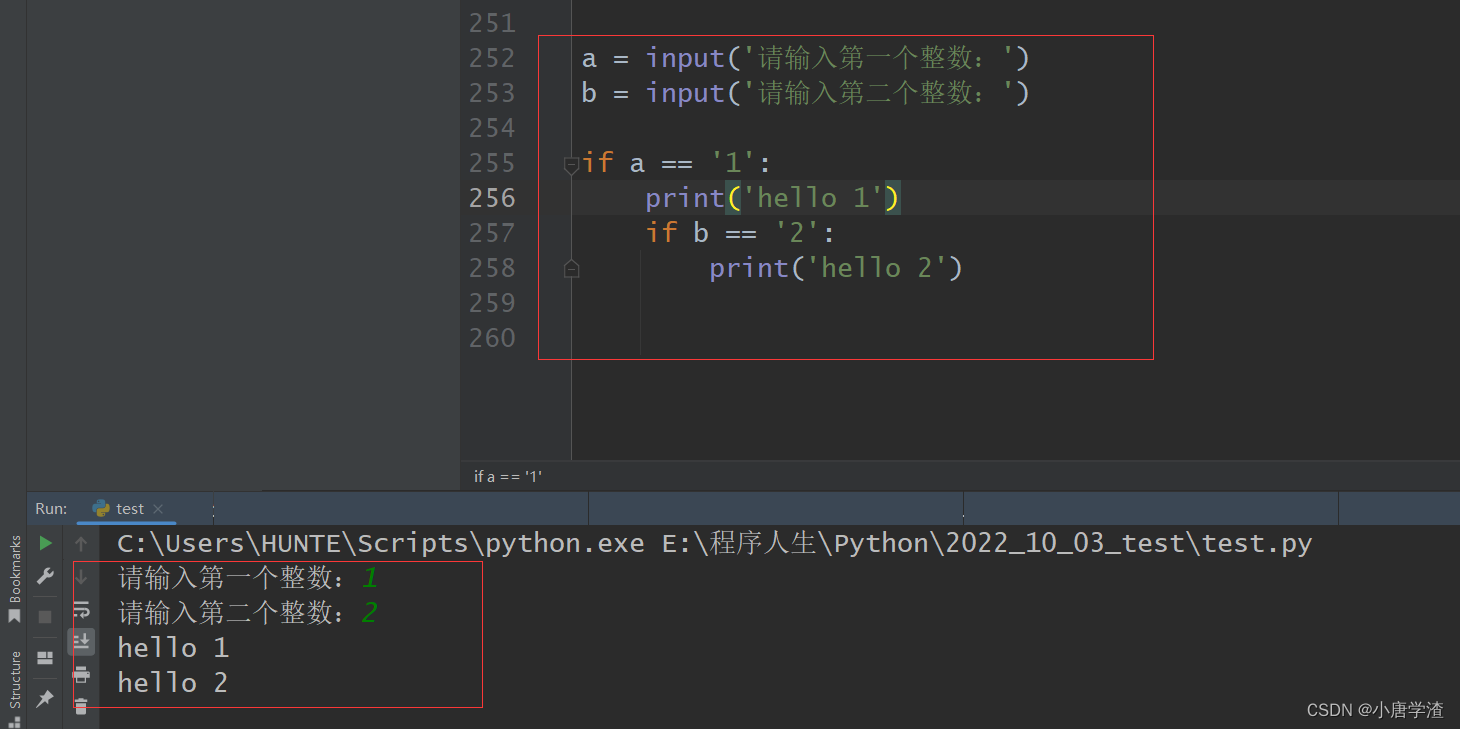1460x729 pixels.
Task: Click line number 251 in gutter
Action: (492, 23)
